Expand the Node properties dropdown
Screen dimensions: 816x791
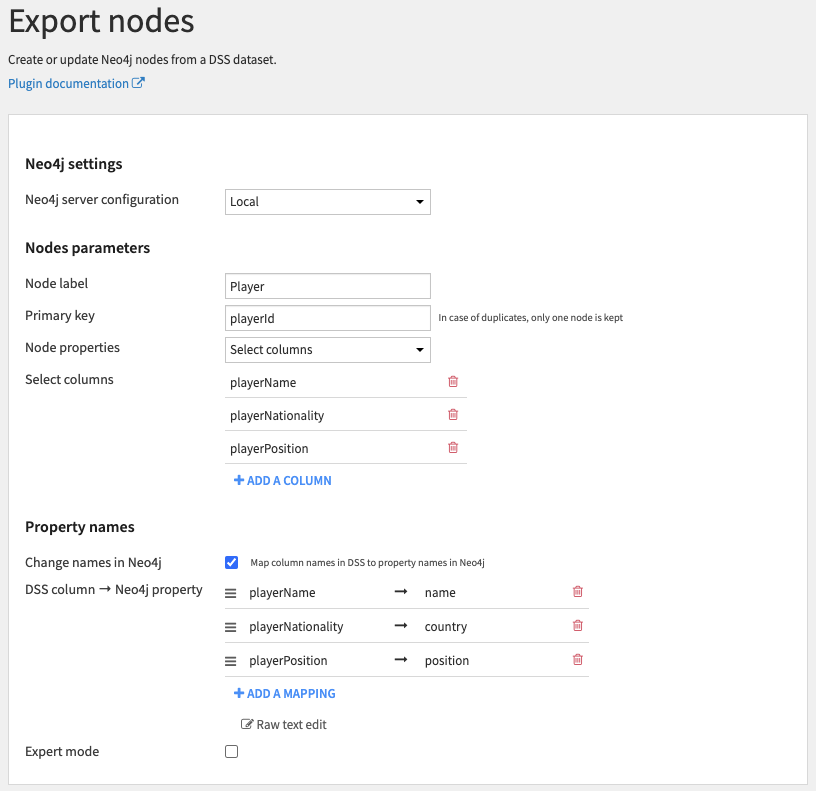click(328, 350)
